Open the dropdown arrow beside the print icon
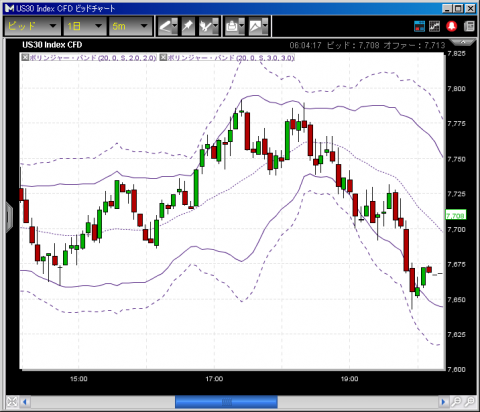The width and height of the screenshot is (480, 412). (x=242, y=26)
